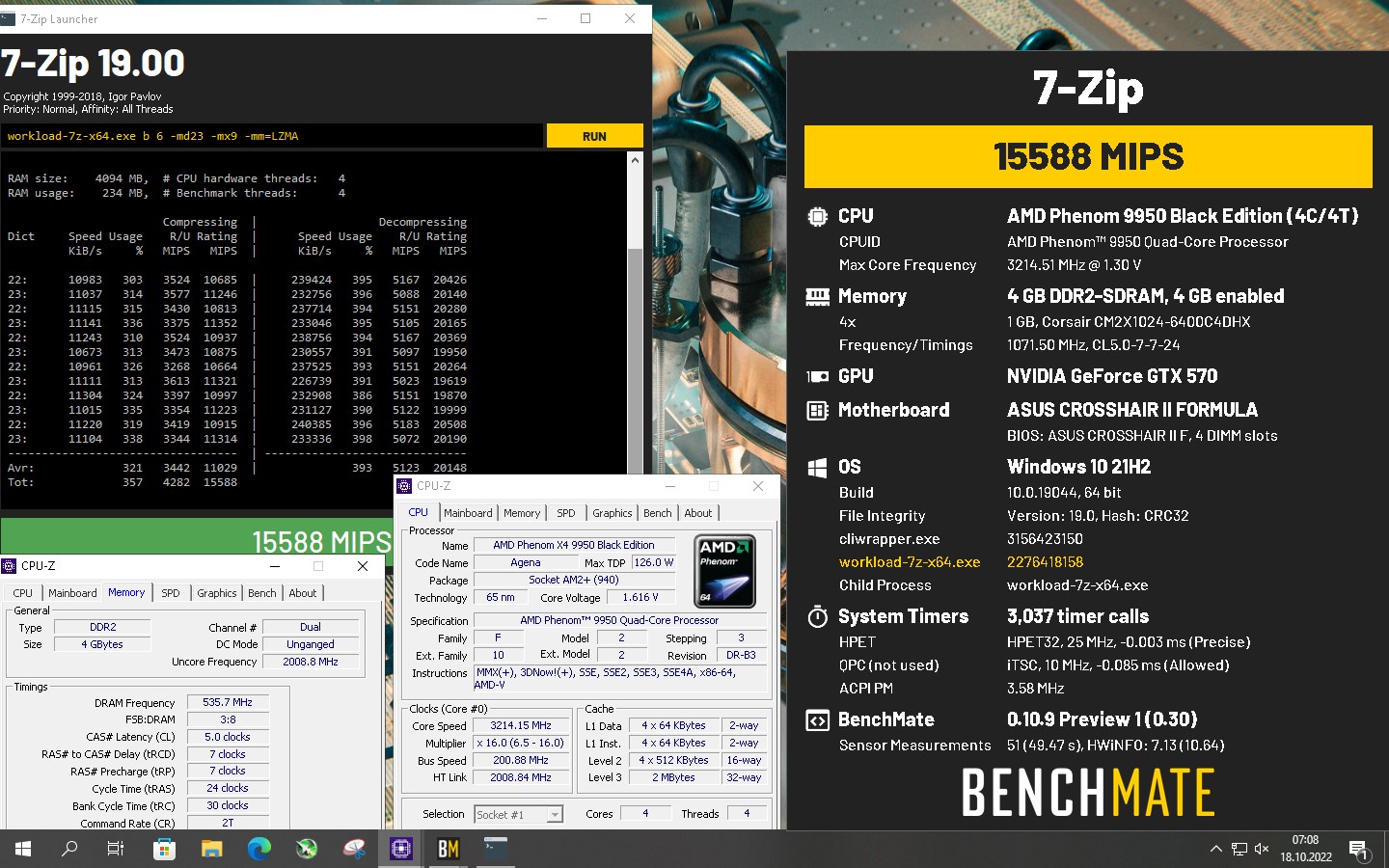Open taskbar Search

[69, 849]
